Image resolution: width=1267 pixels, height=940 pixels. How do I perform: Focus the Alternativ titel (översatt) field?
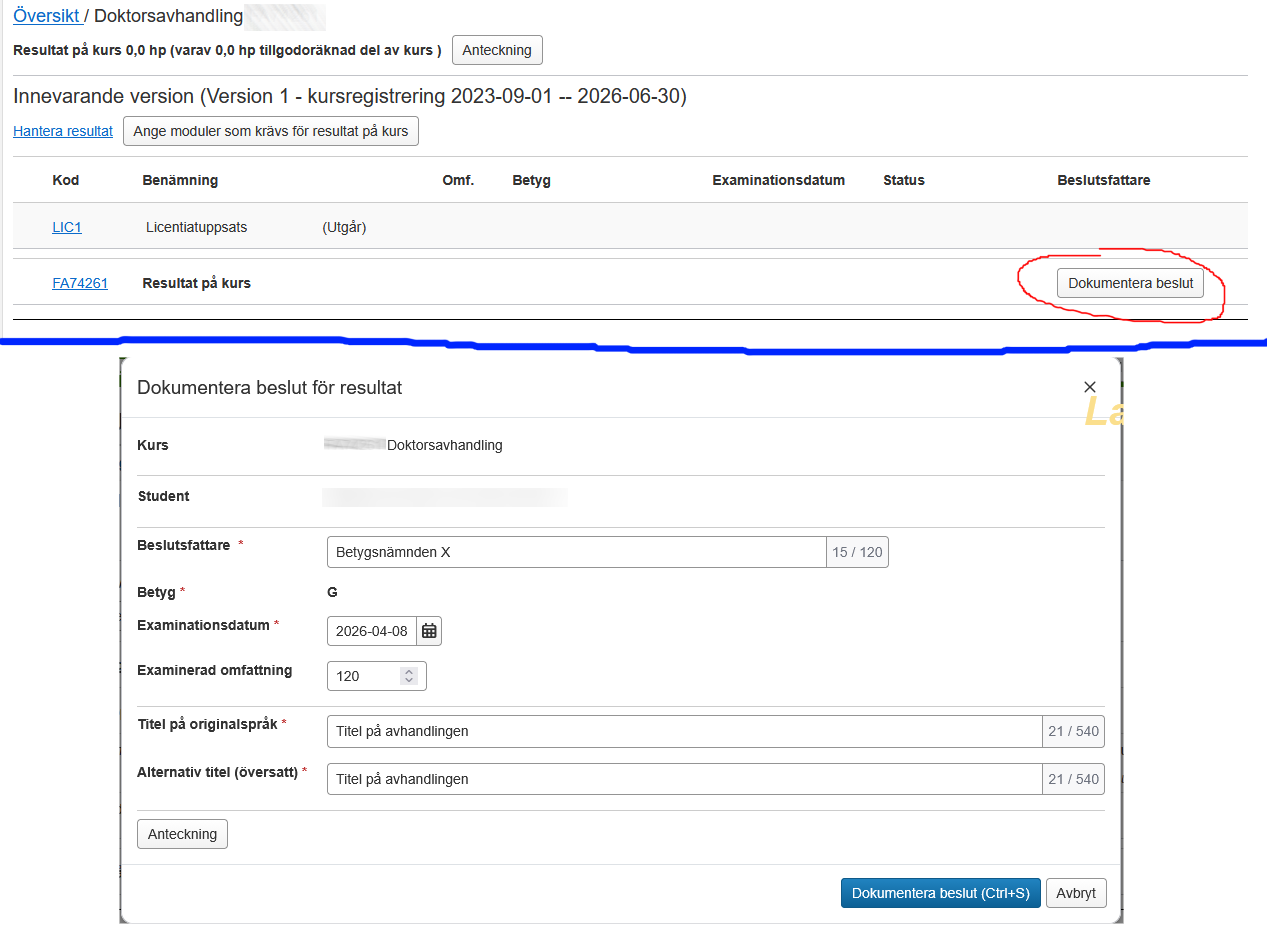coord(684,779)
